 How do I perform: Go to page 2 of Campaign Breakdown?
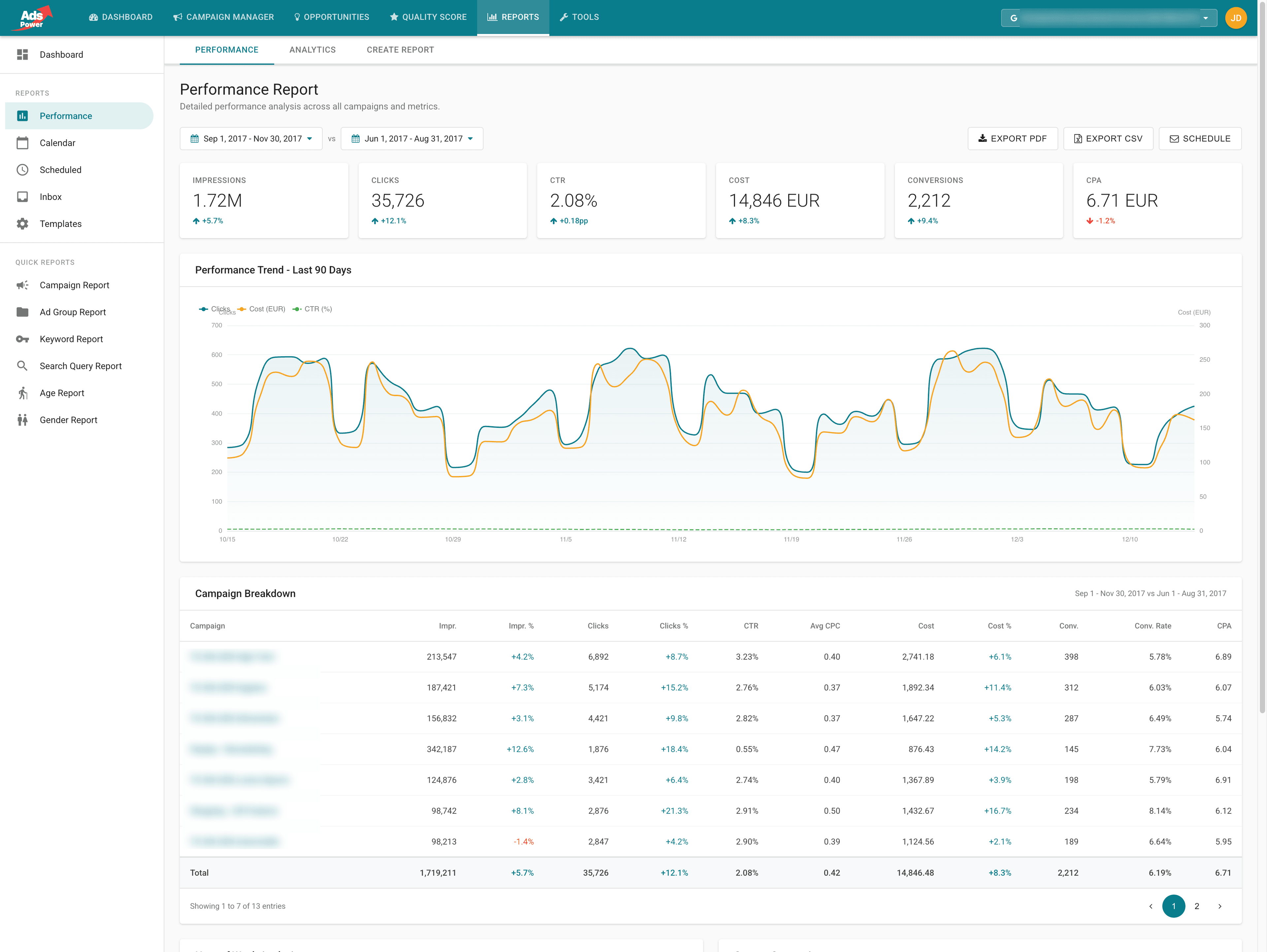(1196, 906)
